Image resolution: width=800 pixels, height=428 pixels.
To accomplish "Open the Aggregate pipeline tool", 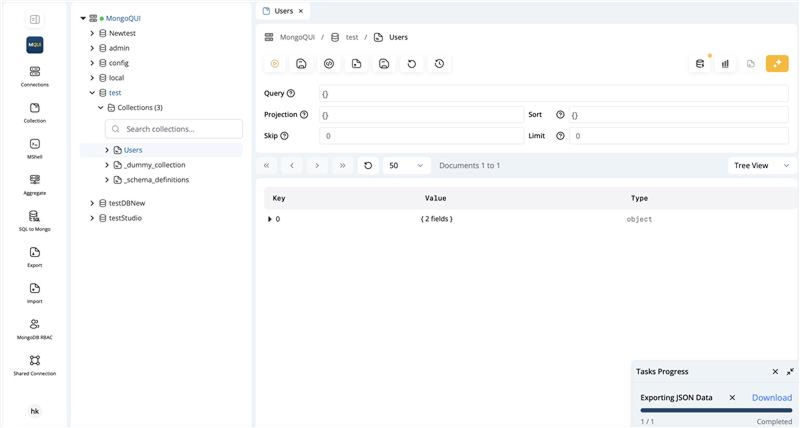I will click(x=35, y=184).
